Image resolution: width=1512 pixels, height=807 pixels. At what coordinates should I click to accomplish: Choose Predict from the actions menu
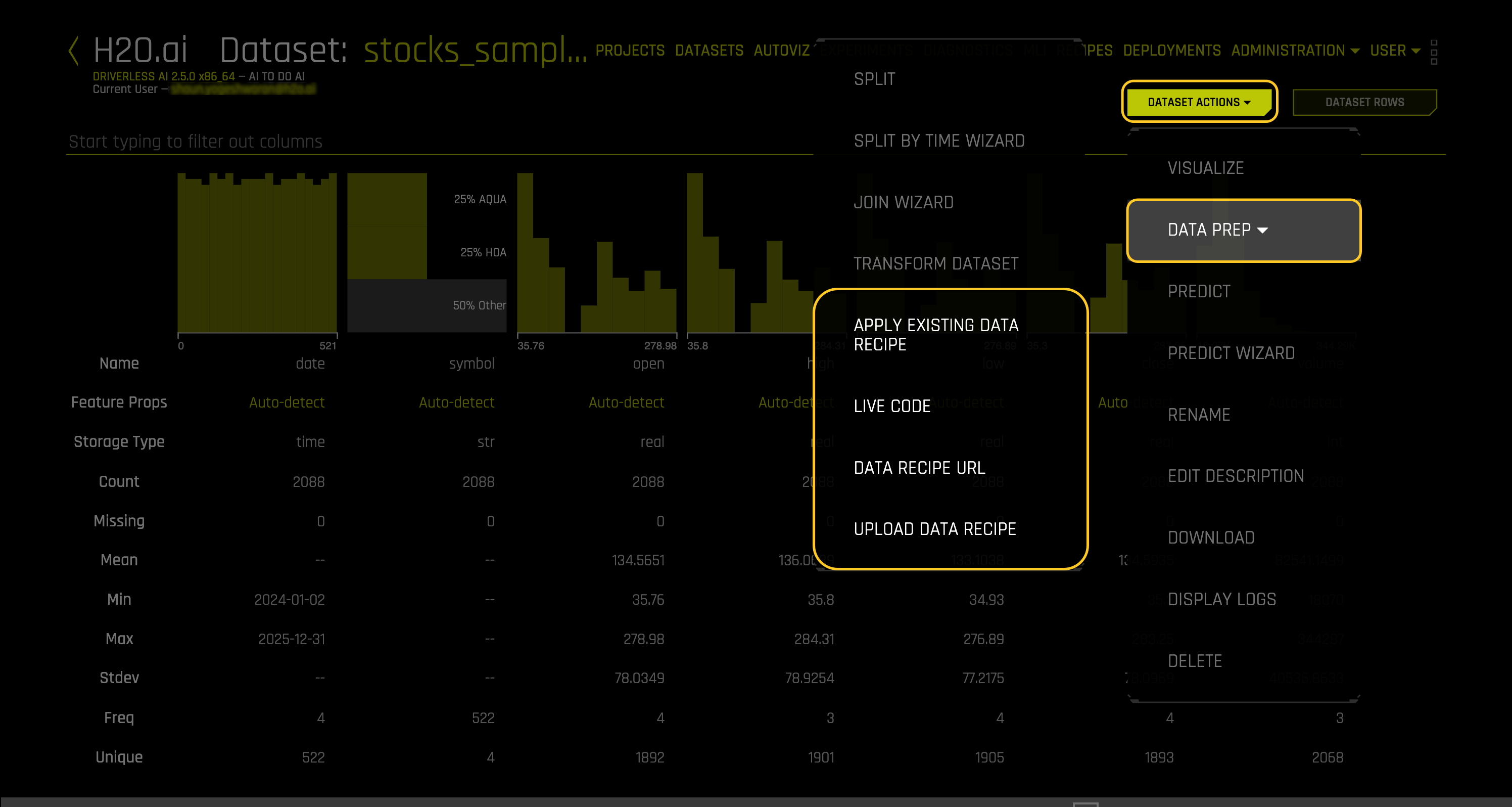click(1199, 292)
